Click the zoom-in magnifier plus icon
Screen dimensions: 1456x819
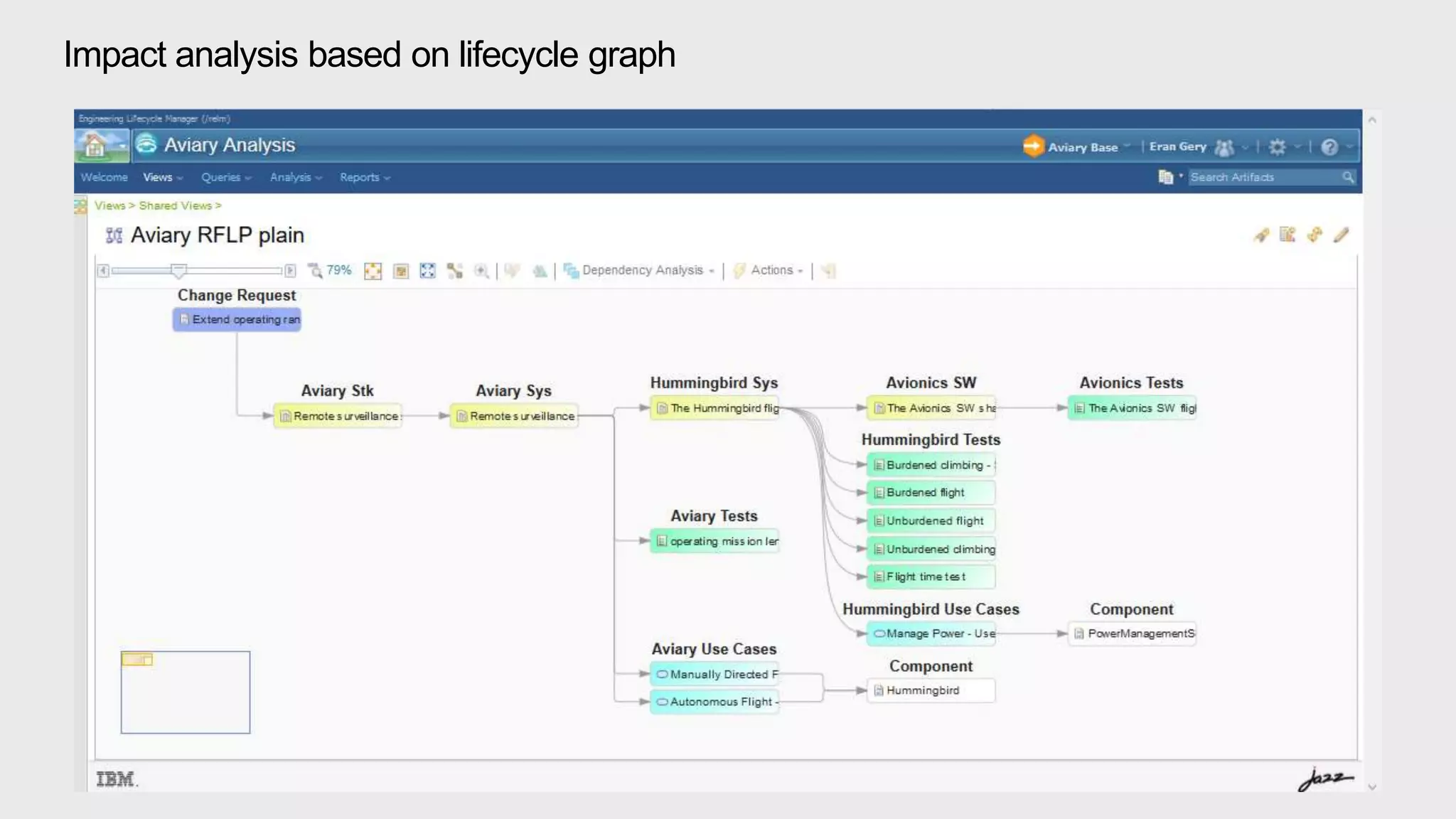482,271
